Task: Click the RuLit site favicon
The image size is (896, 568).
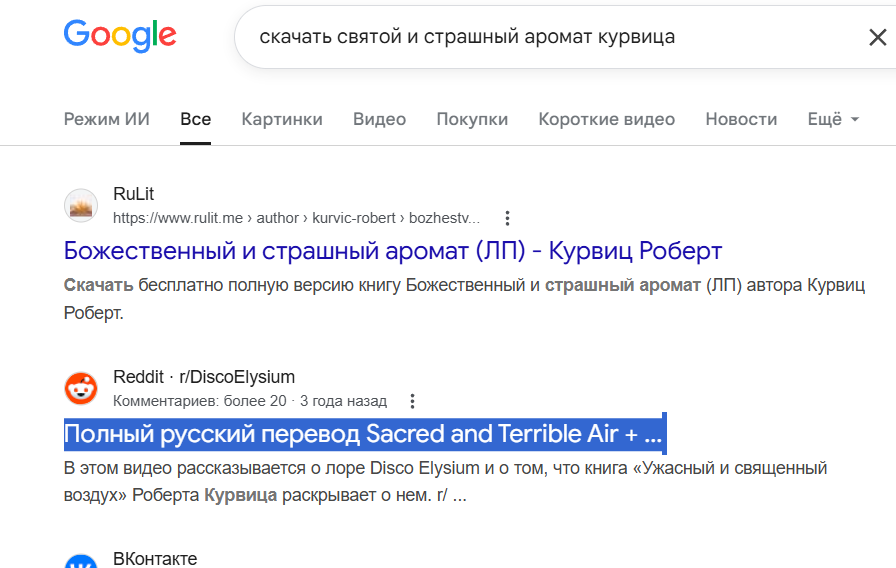Action: point(81,206)
